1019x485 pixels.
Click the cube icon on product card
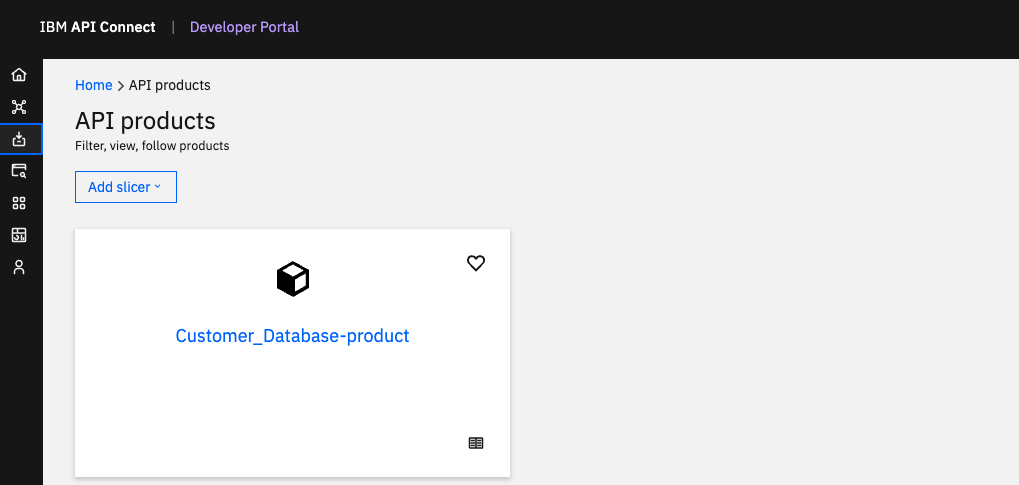coord(292,279)
